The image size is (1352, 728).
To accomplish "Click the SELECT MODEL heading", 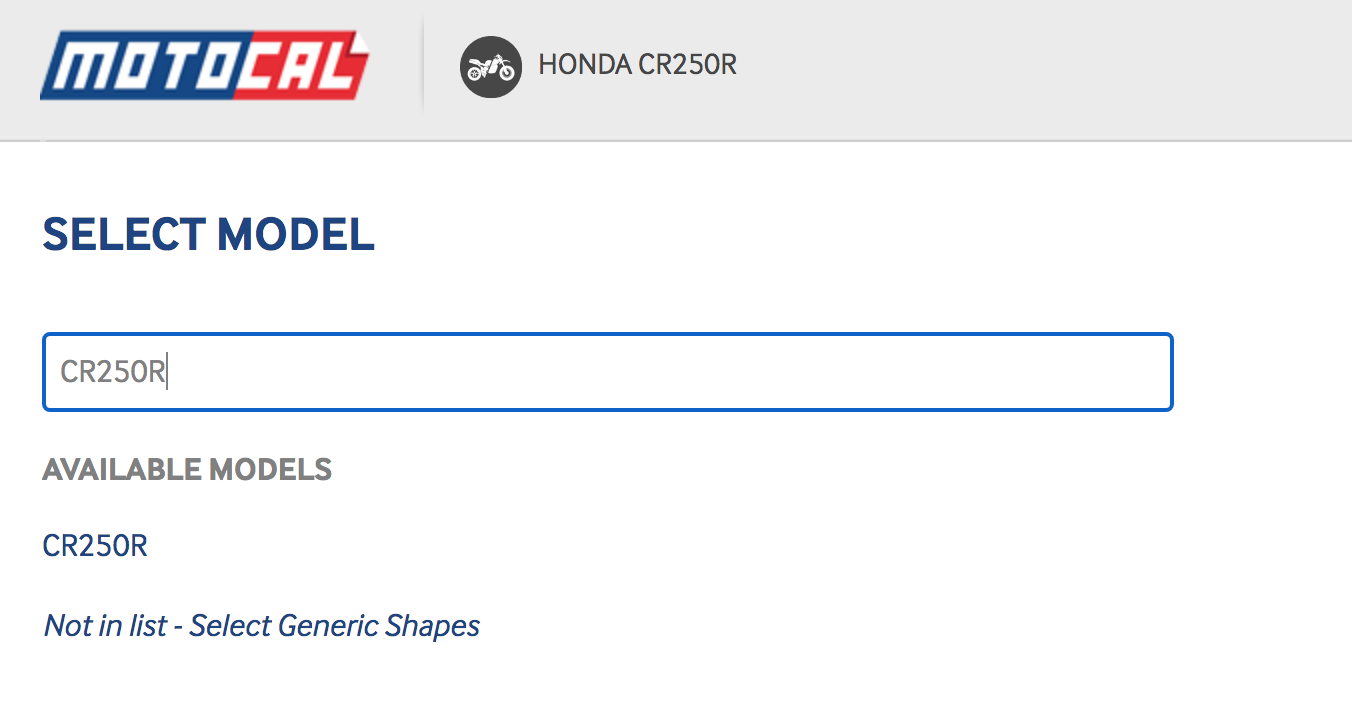I will (208, 234).
